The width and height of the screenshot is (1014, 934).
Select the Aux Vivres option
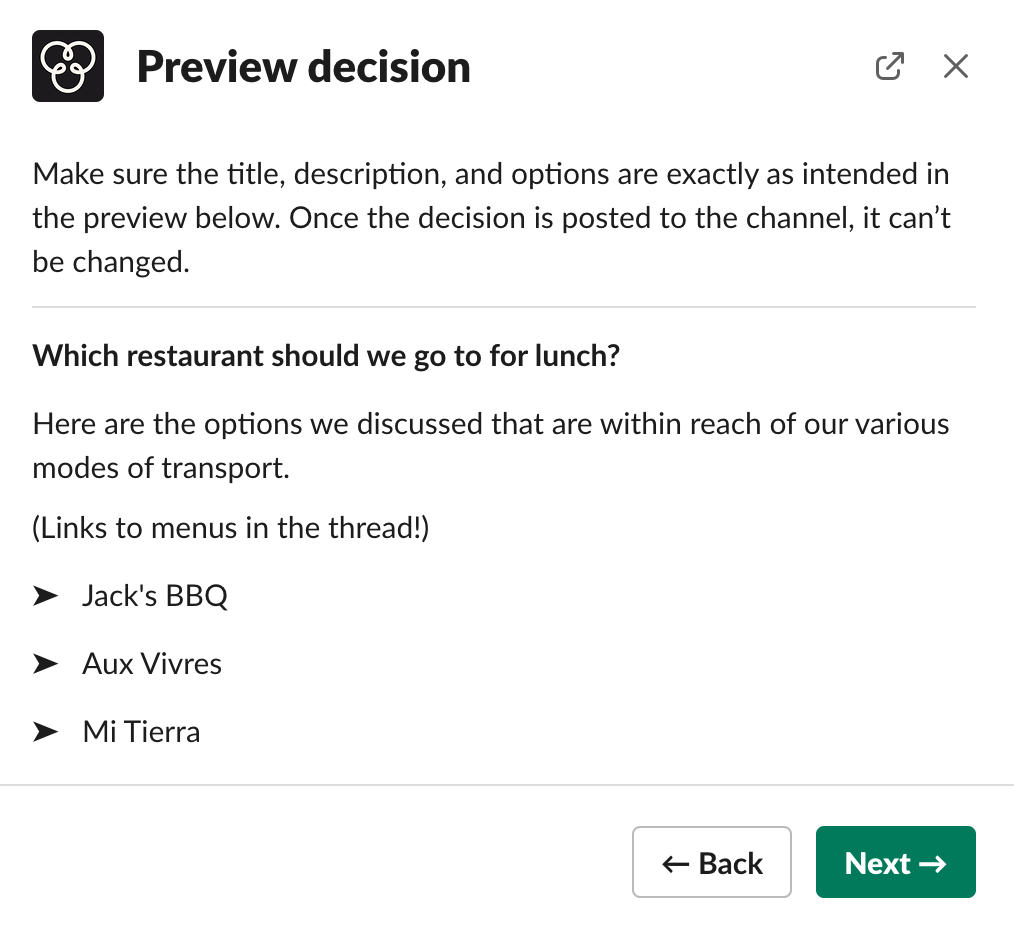click(151, 663)
